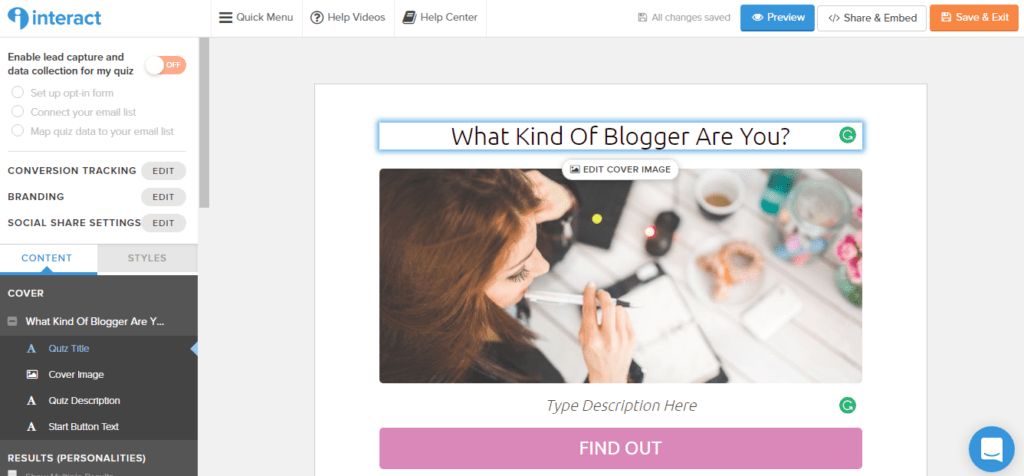Click the Save & Exit button
Screen dimensions: 1024x476
tap(974, 18)
